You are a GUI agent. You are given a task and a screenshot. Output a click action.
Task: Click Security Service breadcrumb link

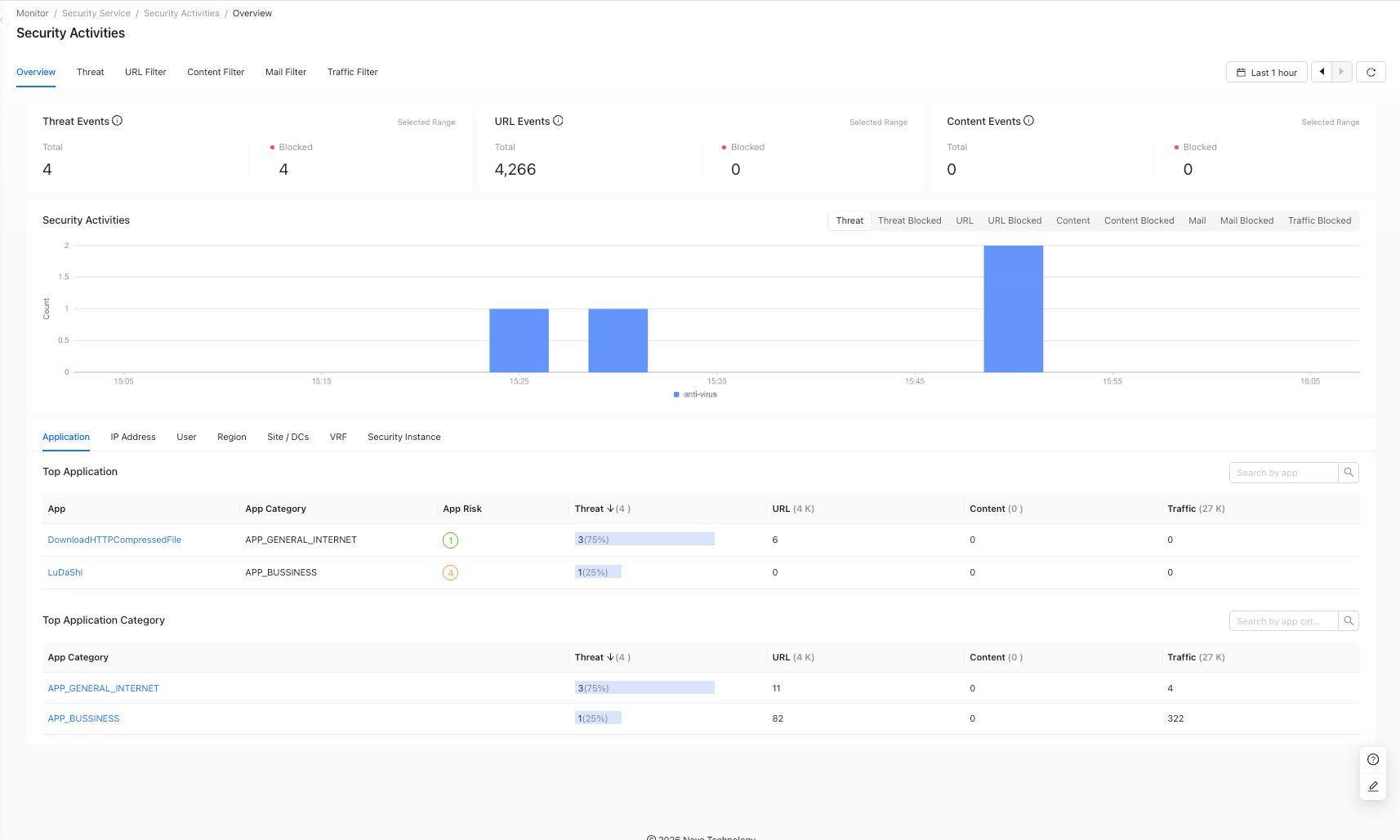point(96,13)
